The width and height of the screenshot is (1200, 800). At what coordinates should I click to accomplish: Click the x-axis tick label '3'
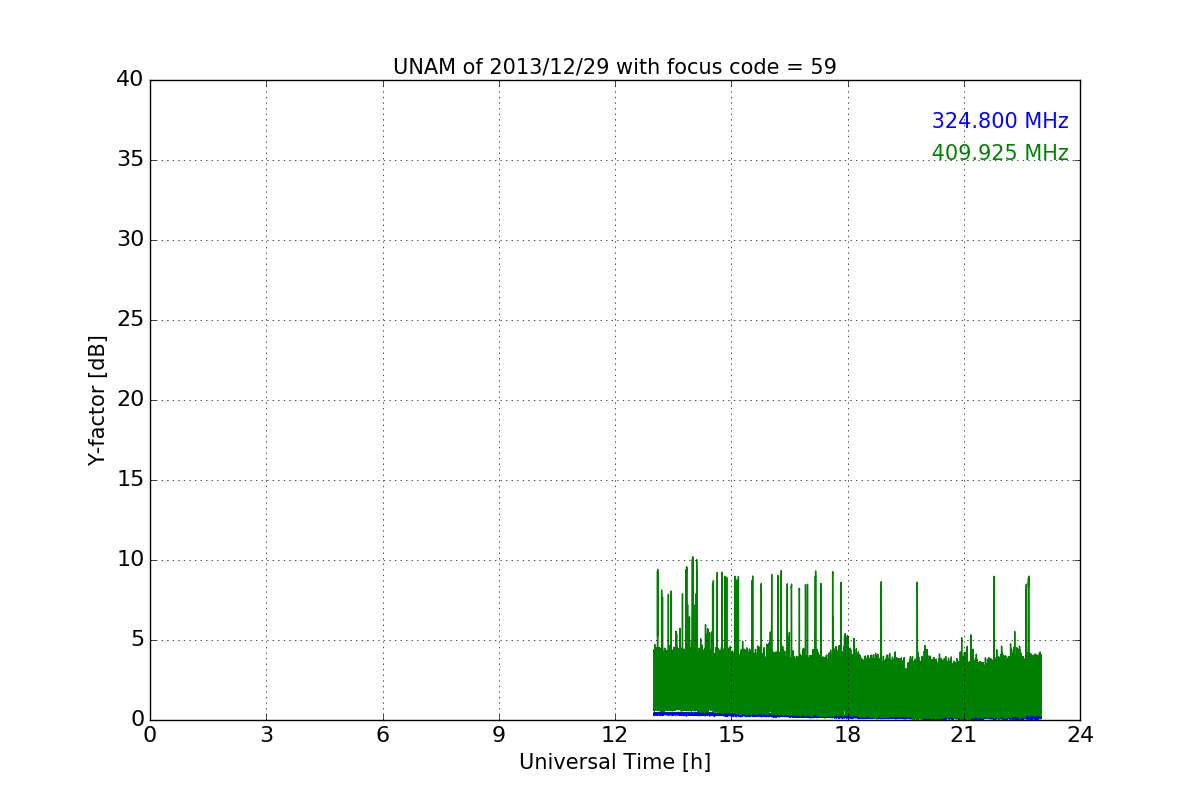pos(266,735)
